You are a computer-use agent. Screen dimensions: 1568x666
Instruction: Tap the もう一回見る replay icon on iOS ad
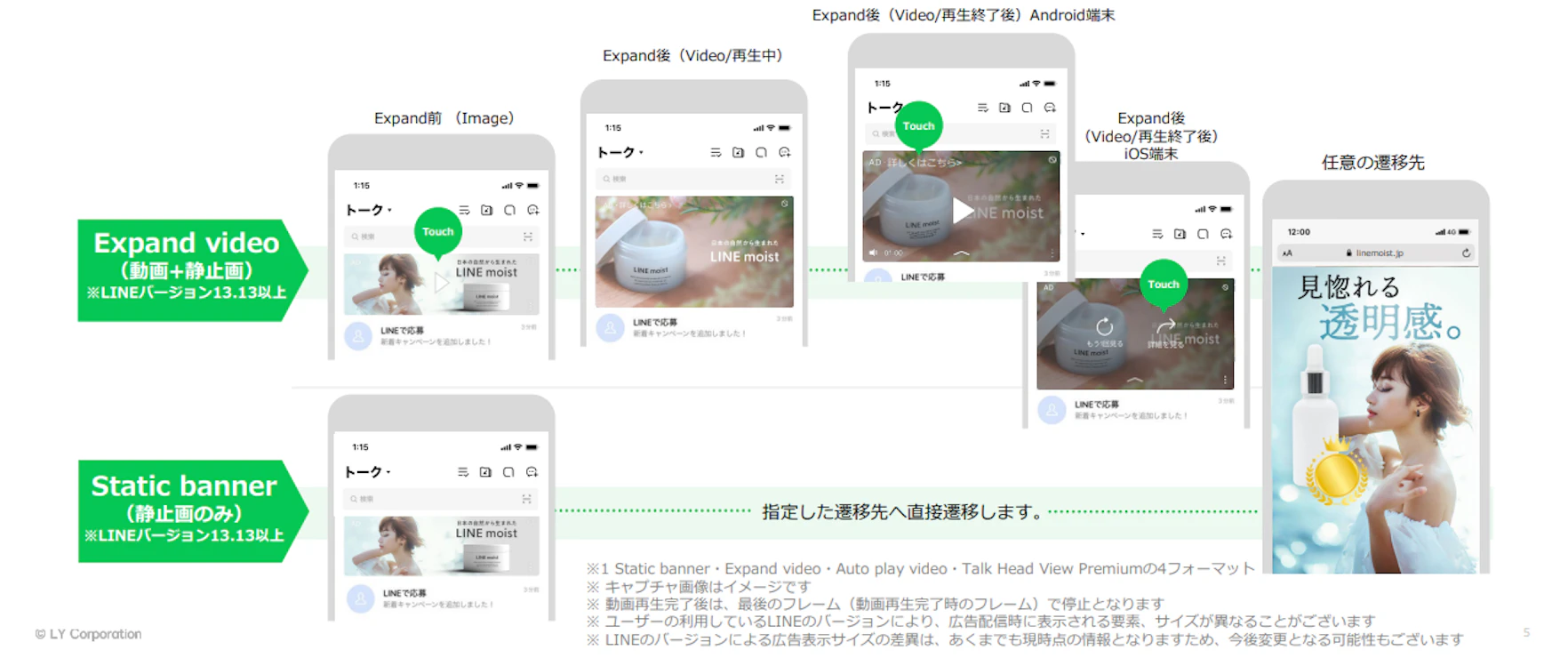1104,327
